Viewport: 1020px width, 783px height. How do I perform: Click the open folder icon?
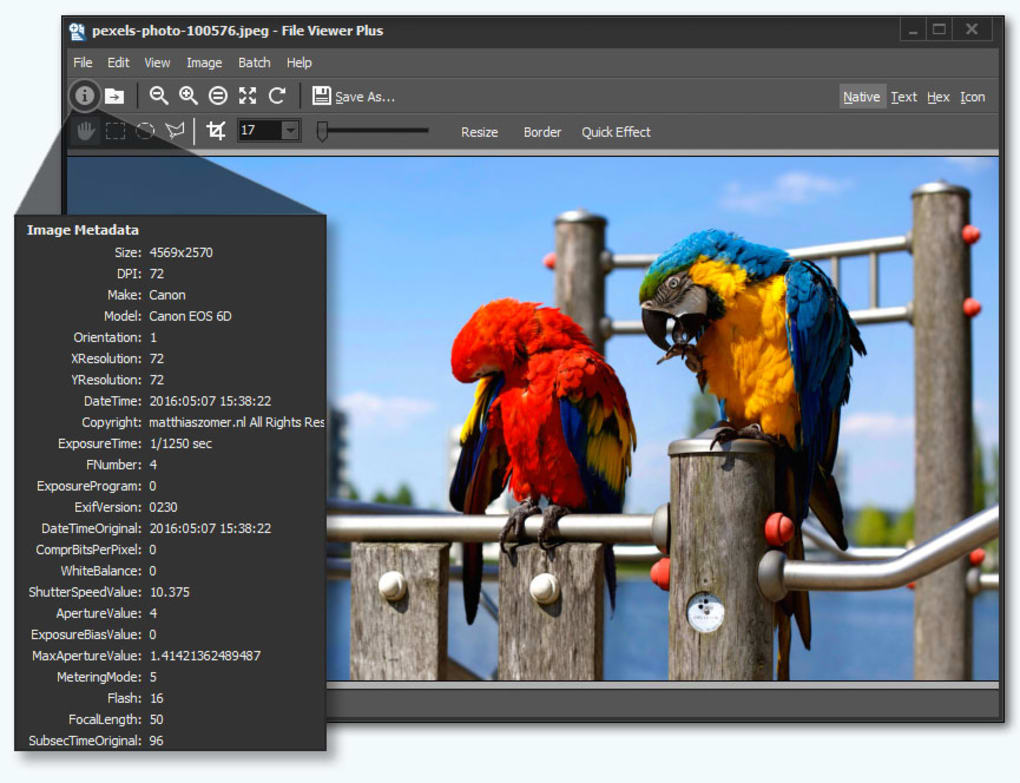115,96
